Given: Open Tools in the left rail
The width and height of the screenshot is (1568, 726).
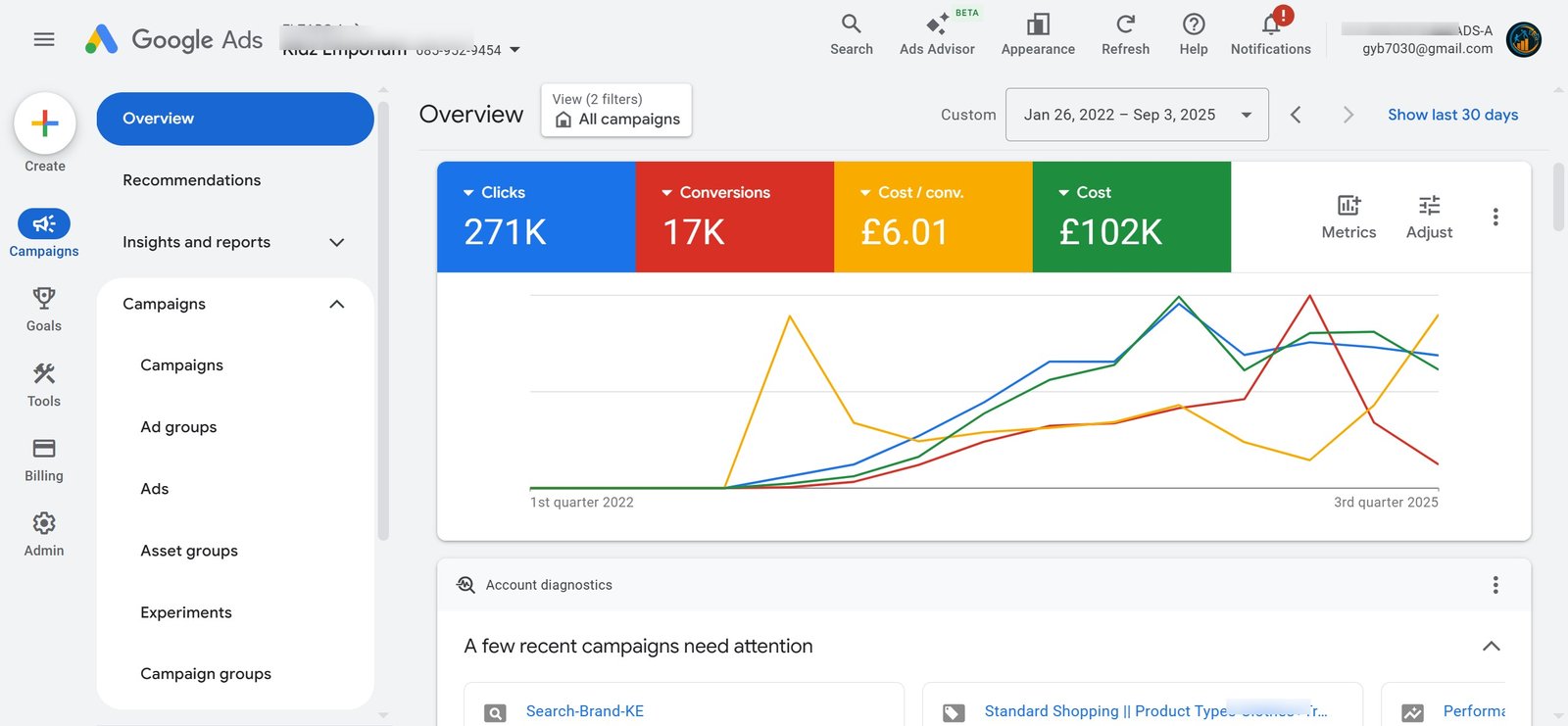Looking at the screenshot, I should click(x=44, y=384).
